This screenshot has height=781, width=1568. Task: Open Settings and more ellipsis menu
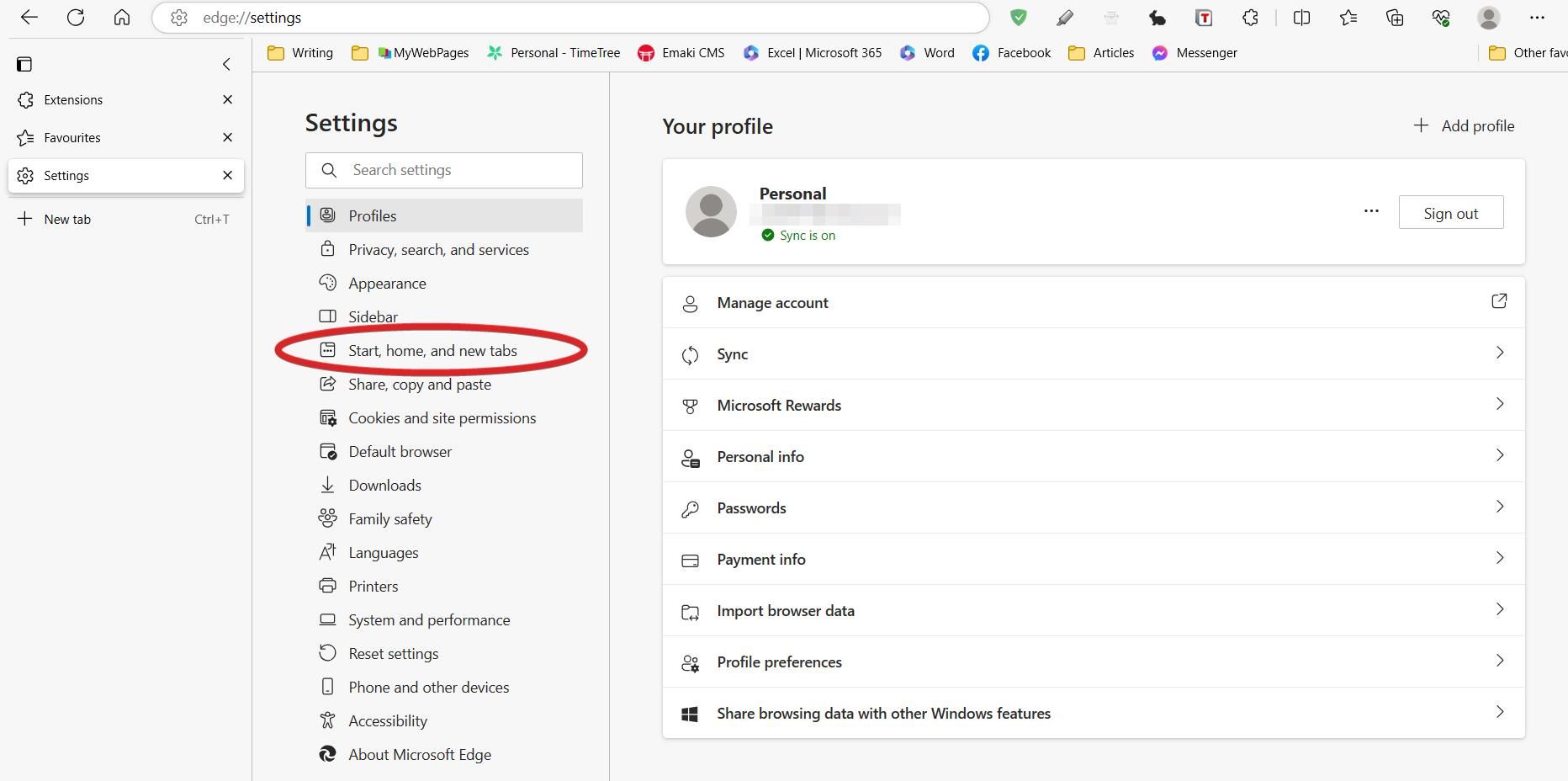1537,18
